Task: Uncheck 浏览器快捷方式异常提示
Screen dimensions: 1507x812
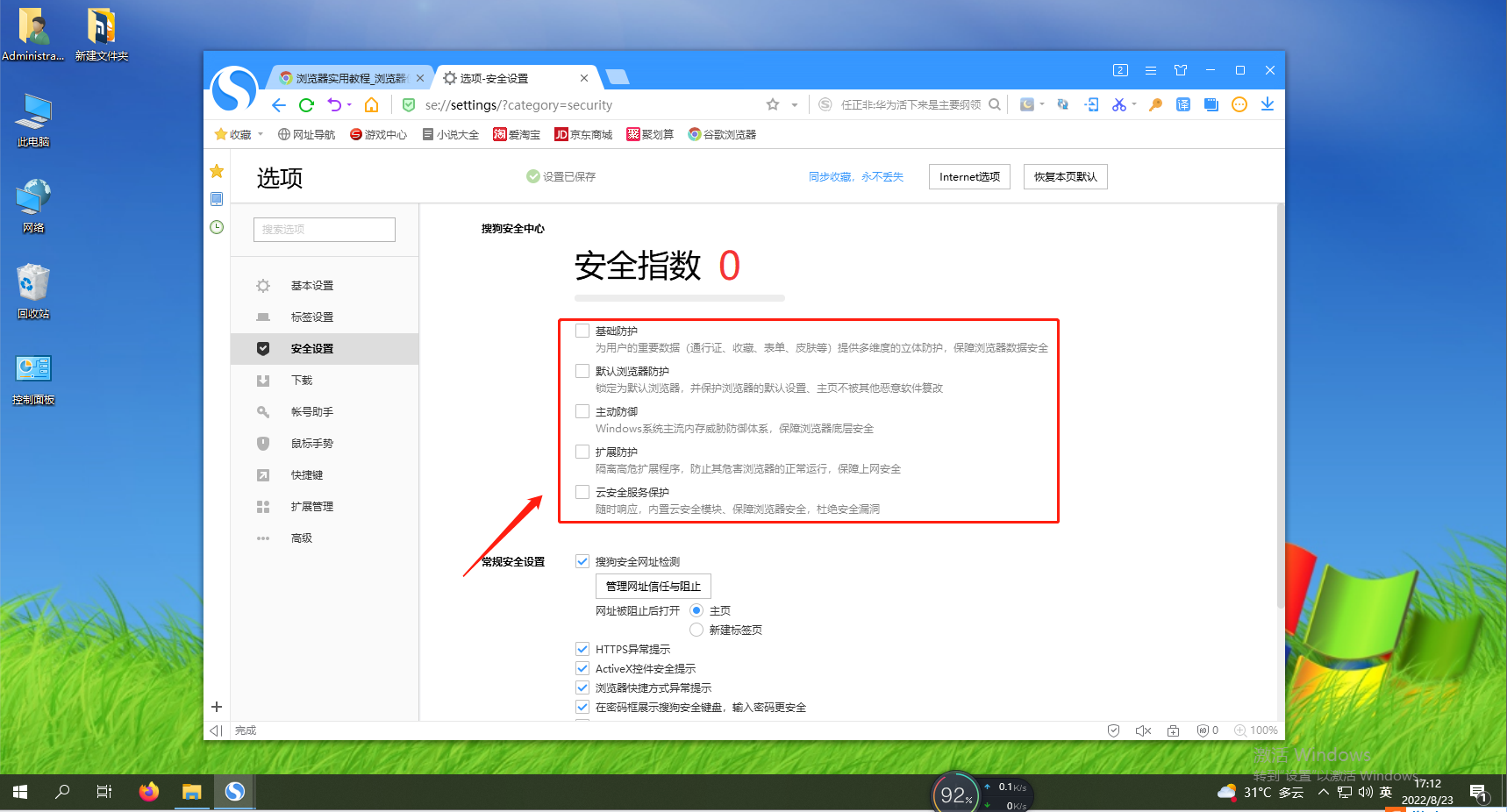Action: click(582, 687)
